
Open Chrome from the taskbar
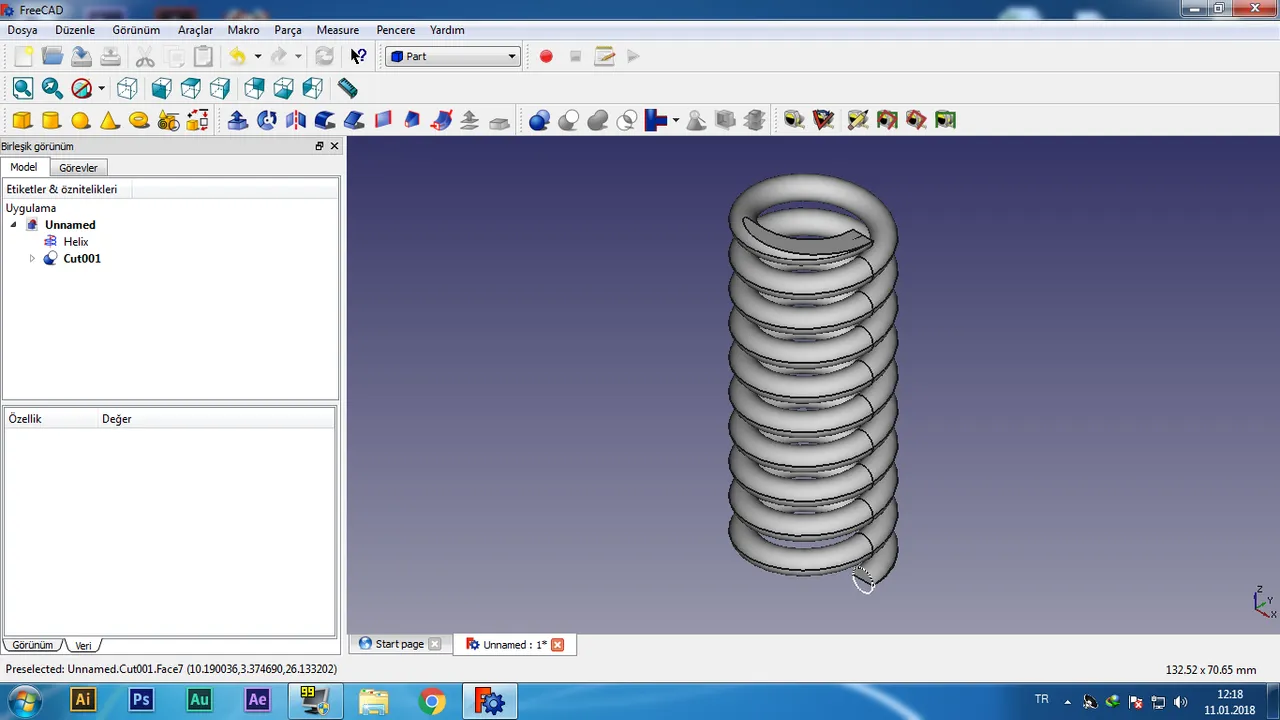click(x=432, y=701)
